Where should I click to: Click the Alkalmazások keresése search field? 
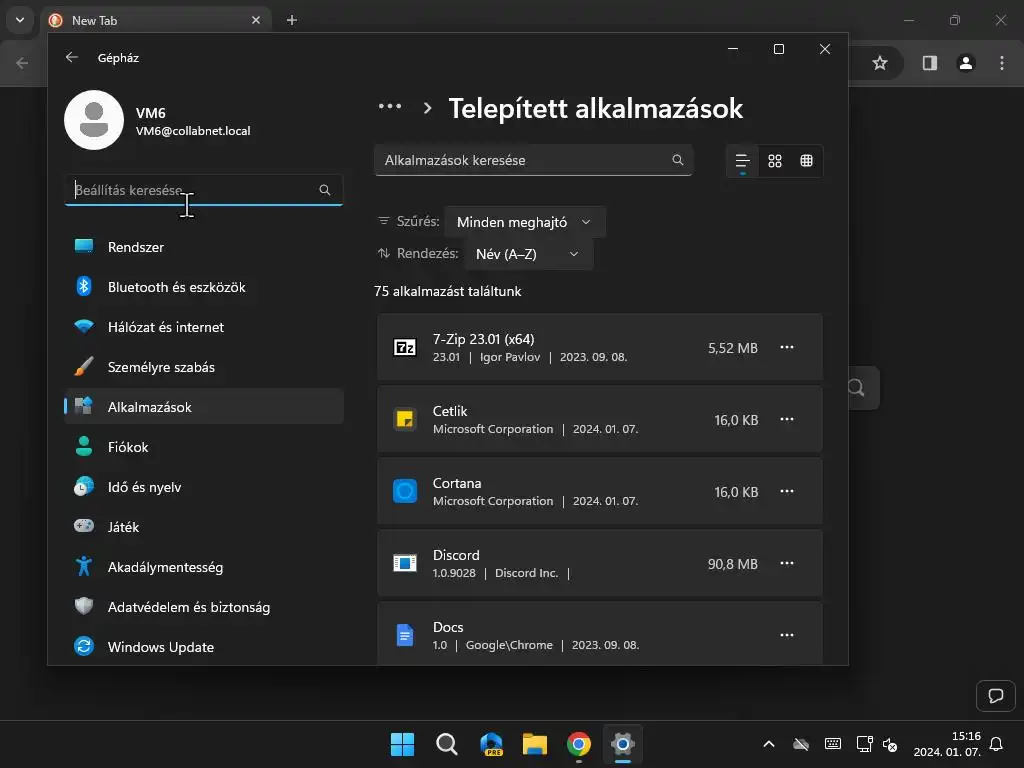point(533,160)
